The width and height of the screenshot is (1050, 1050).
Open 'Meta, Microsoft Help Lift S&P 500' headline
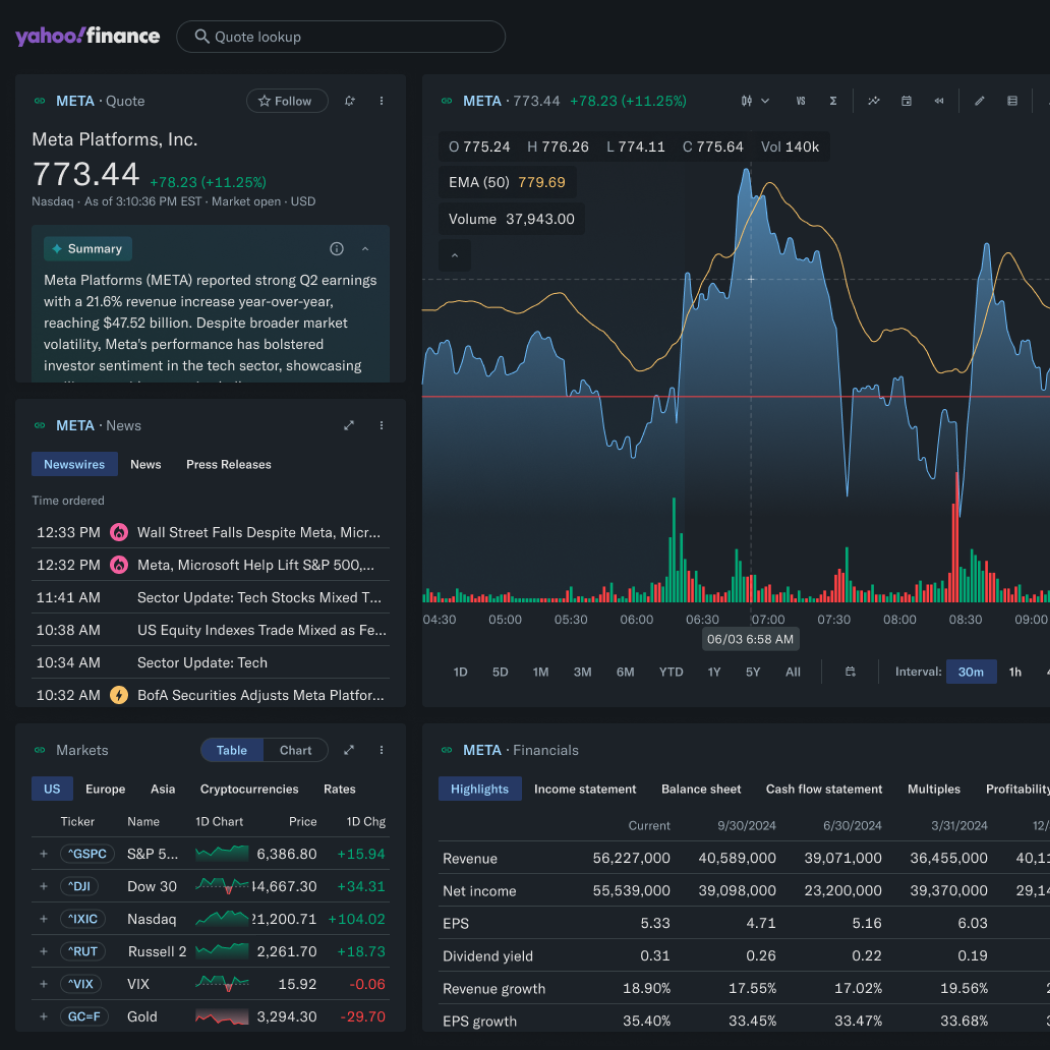(x=255, y=565)
